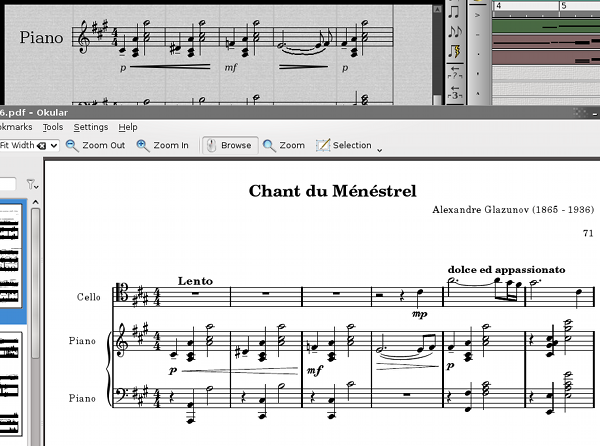Viewport: 600px width, 446px height.
Task: Open the thumbnail filter options funnel
Action: point(32,184)
